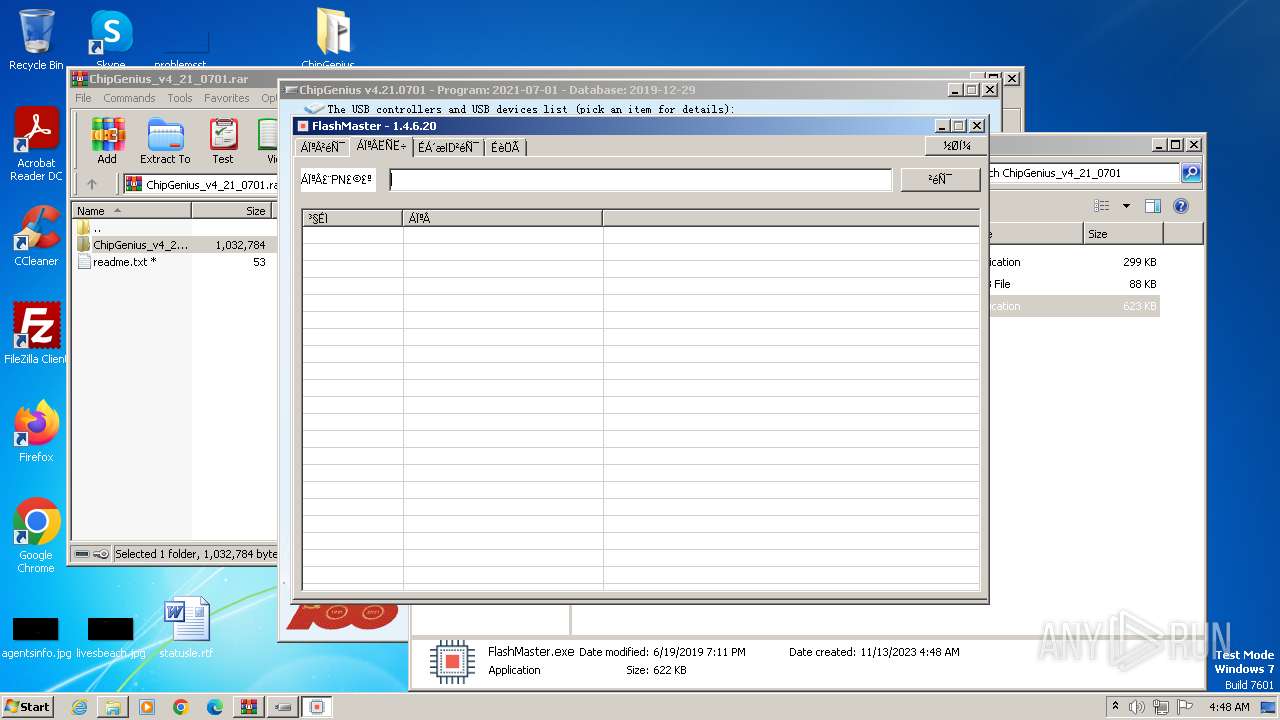Click the Test icon in WinRAR toolbar
This screenshot has width=1280, height=720.
point(223,141)
